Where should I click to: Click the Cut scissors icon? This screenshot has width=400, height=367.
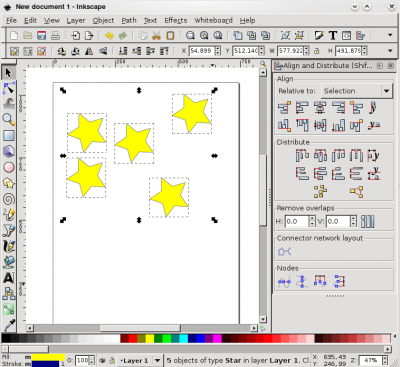(157, 35)
